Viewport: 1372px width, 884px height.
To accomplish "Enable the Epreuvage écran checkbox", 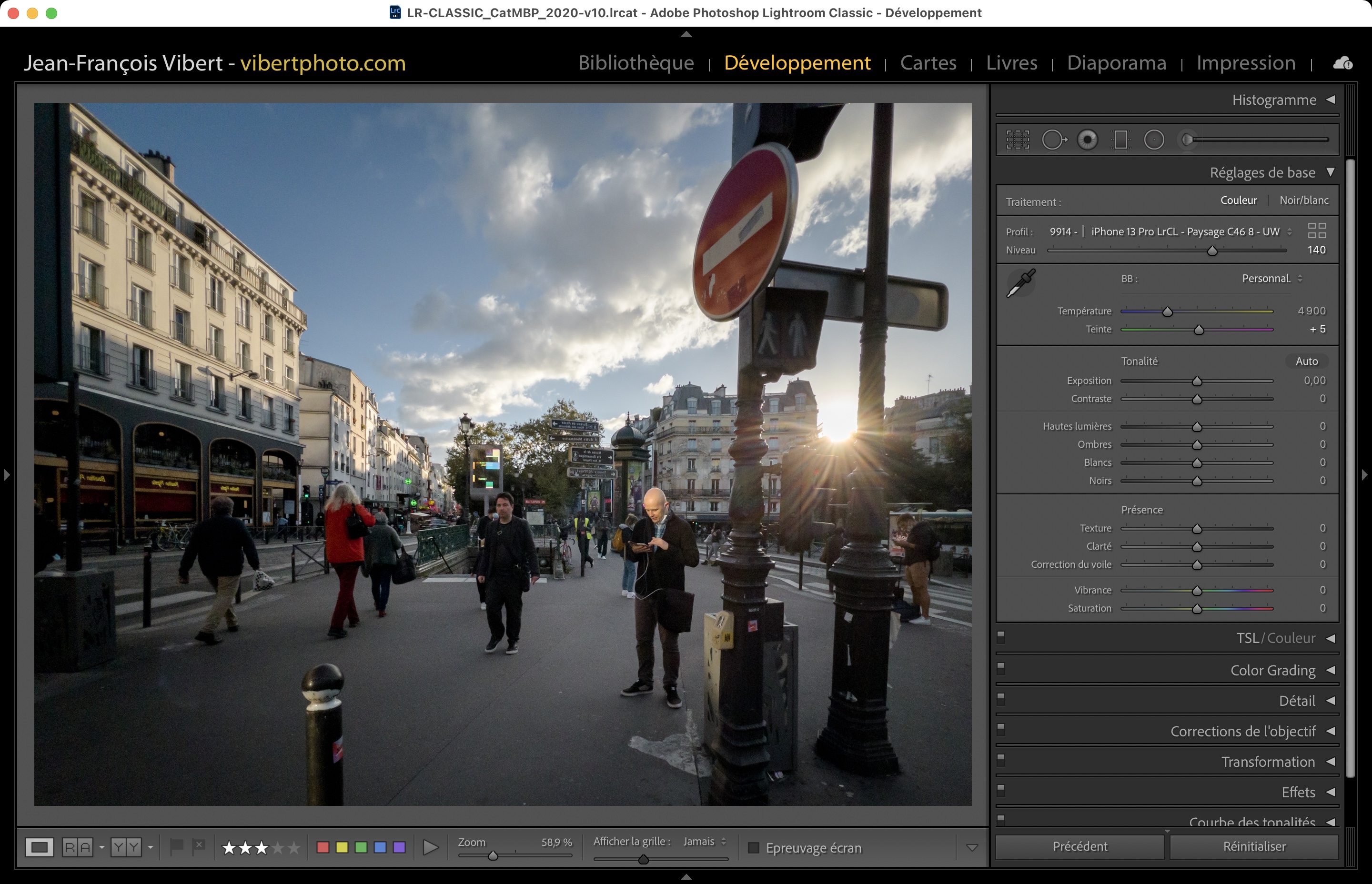I will [x=754, y=848].
